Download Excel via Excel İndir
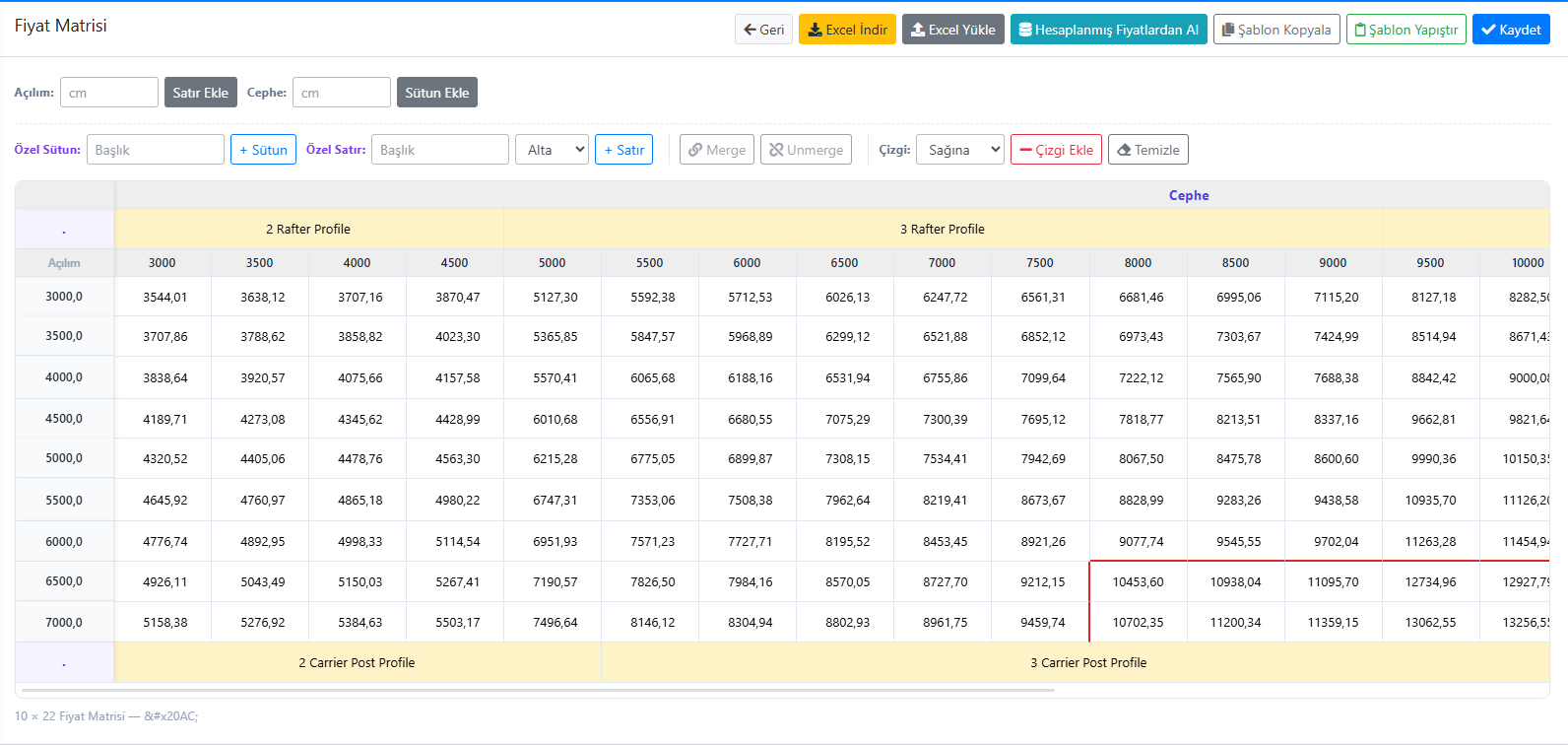The image size is (1568, 745). click(x=847, y=30)
